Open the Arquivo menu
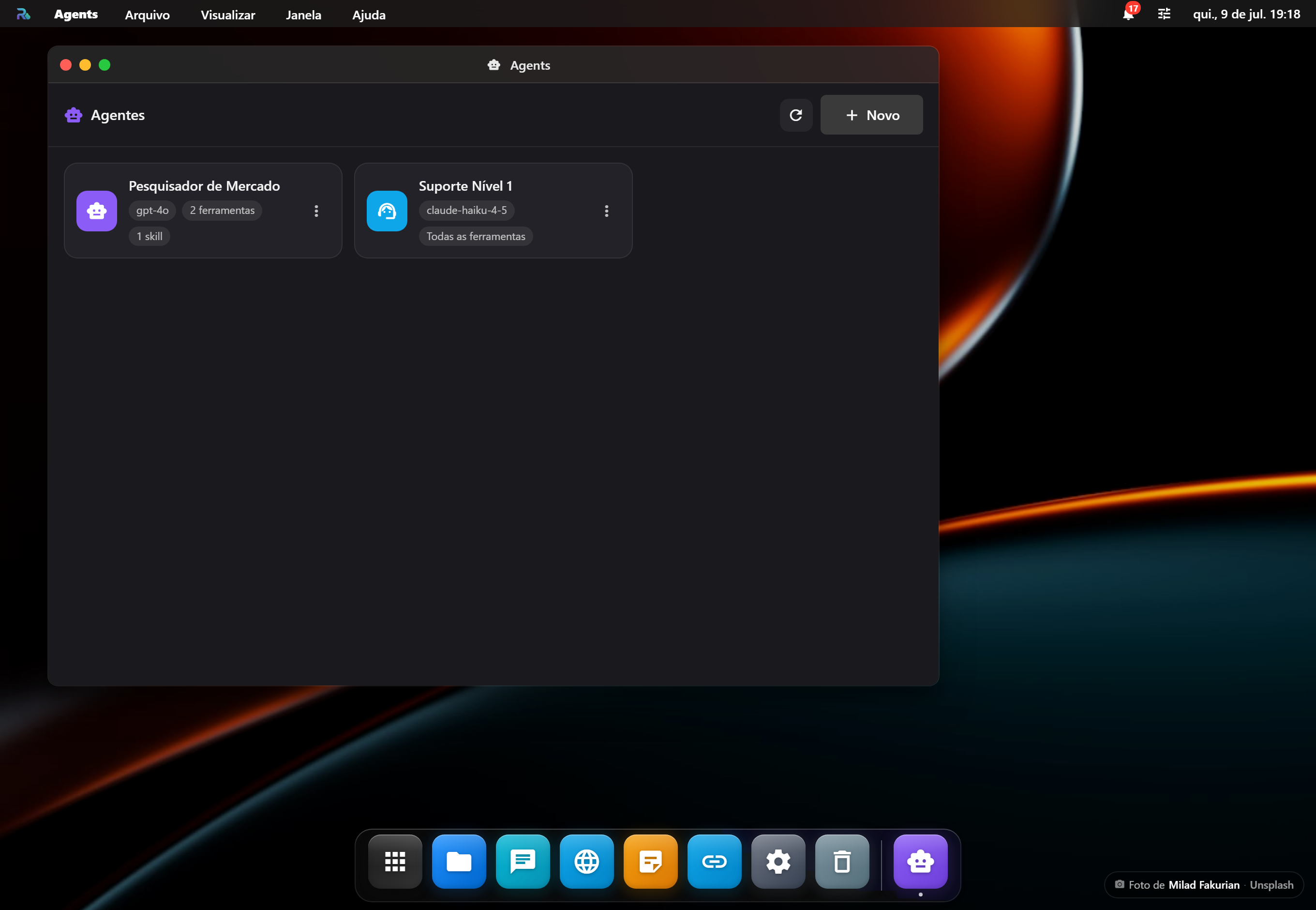Viewport: 1316px width, 910px height. (147, 15)
